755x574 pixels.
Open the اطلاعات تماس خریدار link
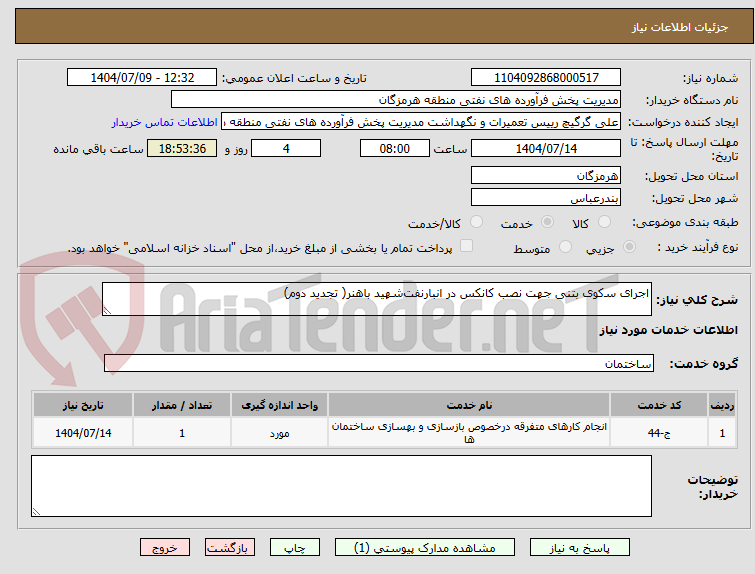165,122
